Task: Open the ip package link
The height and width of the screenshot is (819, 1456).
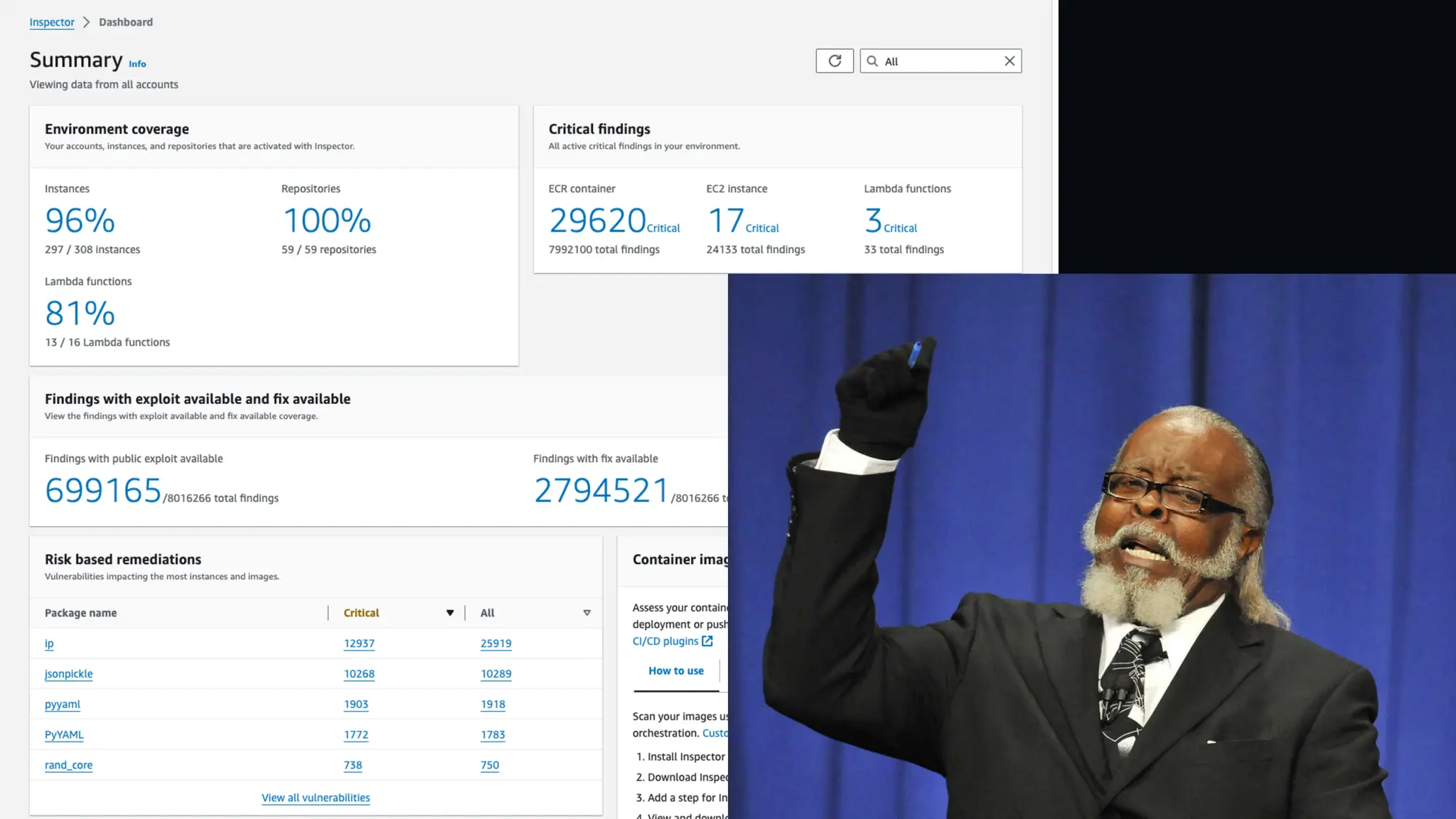Action: [49, 643]
